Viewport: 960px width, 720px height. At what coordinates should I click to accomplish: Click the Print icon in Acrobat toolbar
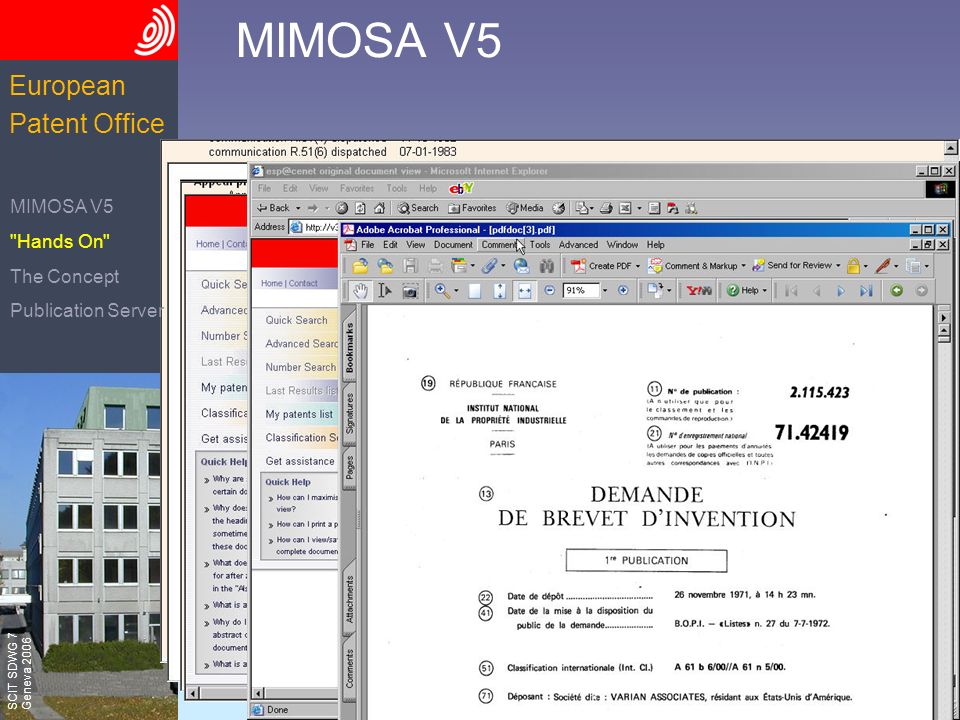(x=435, y=266)
